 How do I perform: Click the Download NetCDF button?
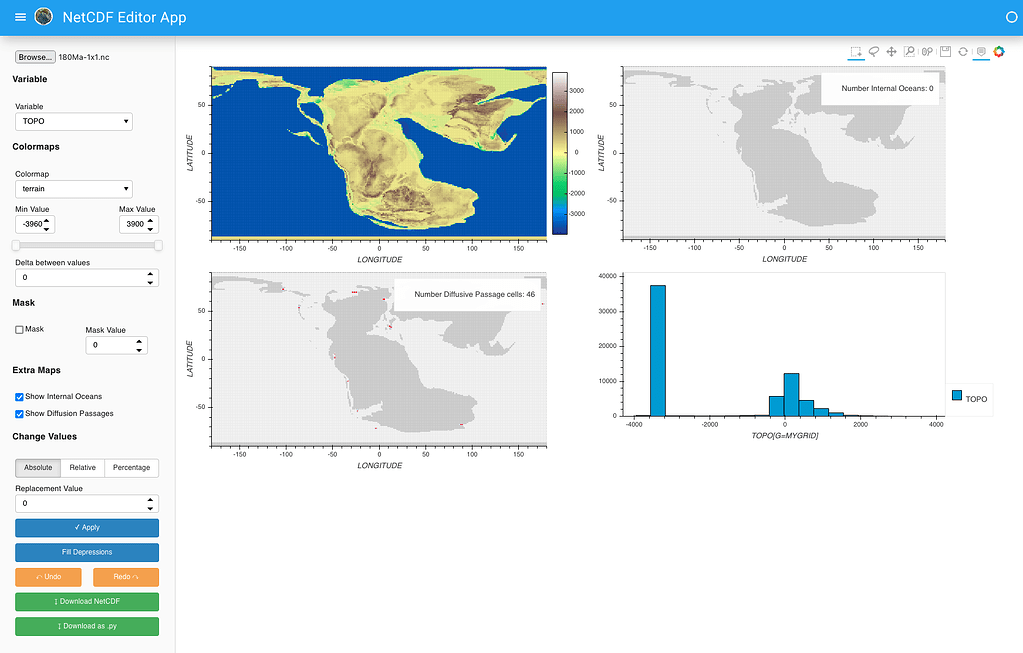coord(87,601)
